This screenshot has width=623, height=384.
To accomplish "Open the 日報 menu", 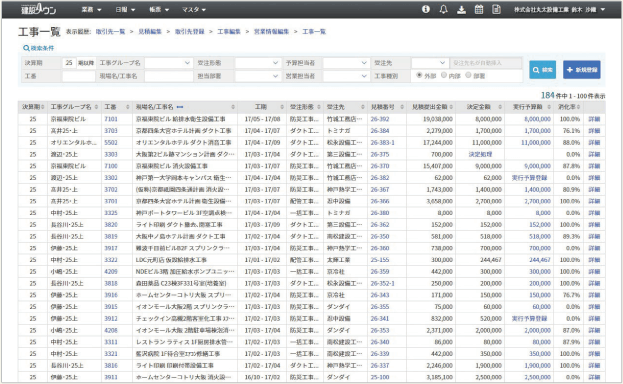I will (125, 10).
